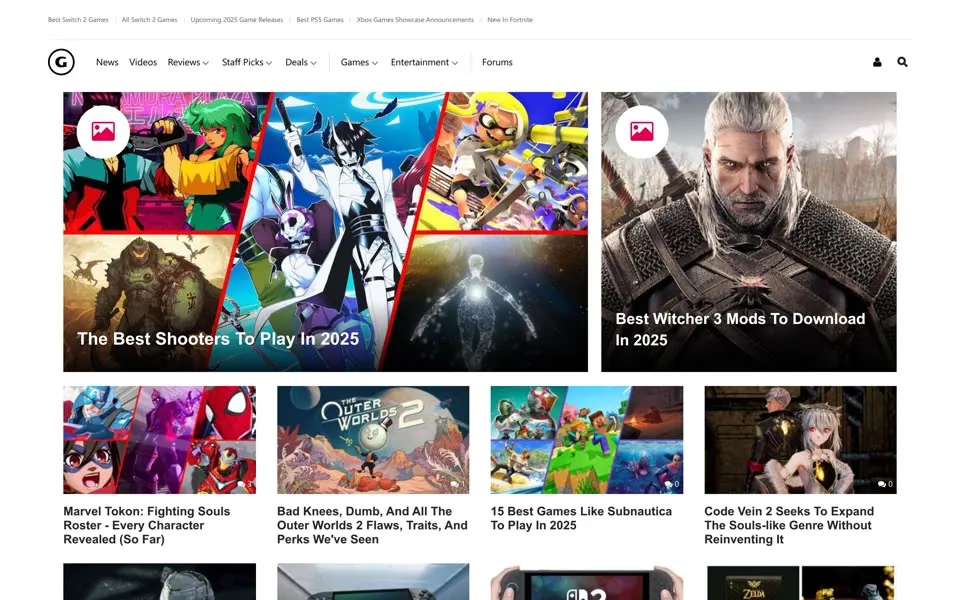
Task: Click the Subnautica-like games collage thumbnail
Action: [x=587, y=440]
